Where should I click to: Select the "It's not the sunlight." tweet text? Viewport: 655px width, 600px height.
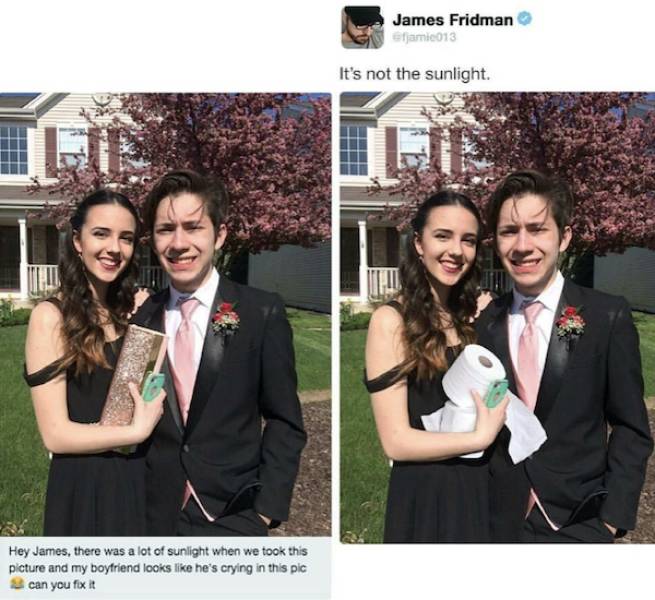[414, 74]
